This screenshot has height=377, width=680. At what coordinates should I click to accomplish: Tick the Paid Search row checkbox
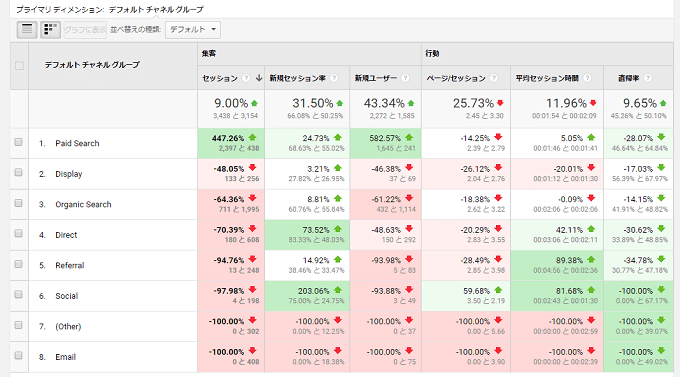click(18, 142)
